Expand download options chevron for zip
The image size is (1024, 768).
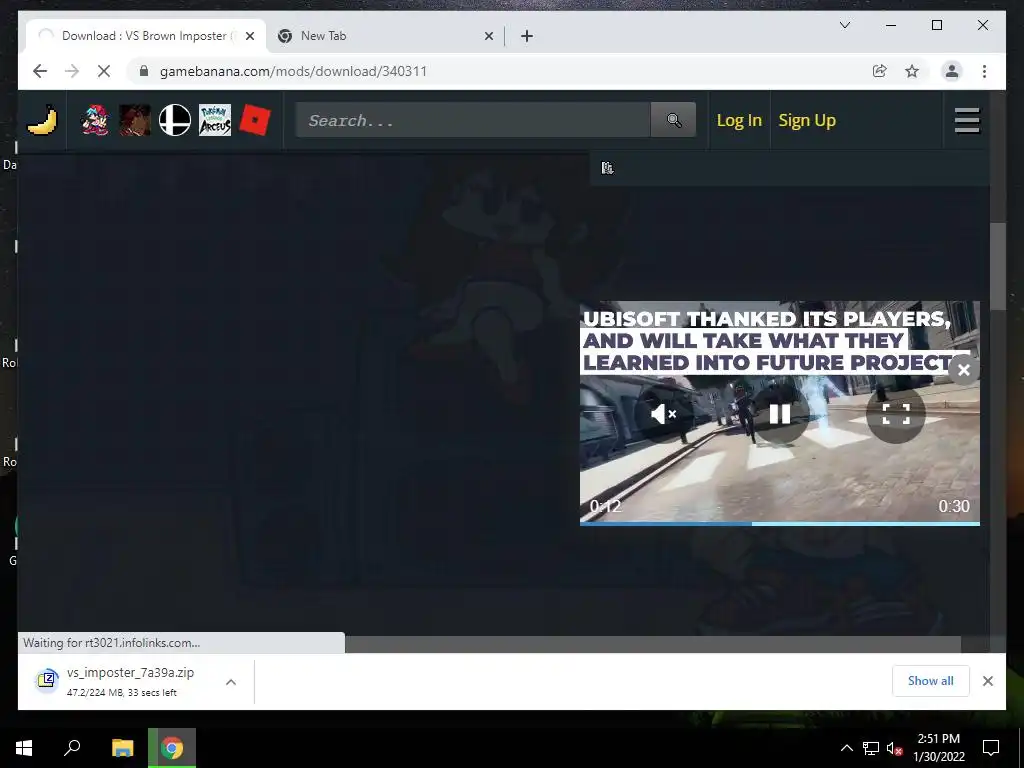click(231, 682)
